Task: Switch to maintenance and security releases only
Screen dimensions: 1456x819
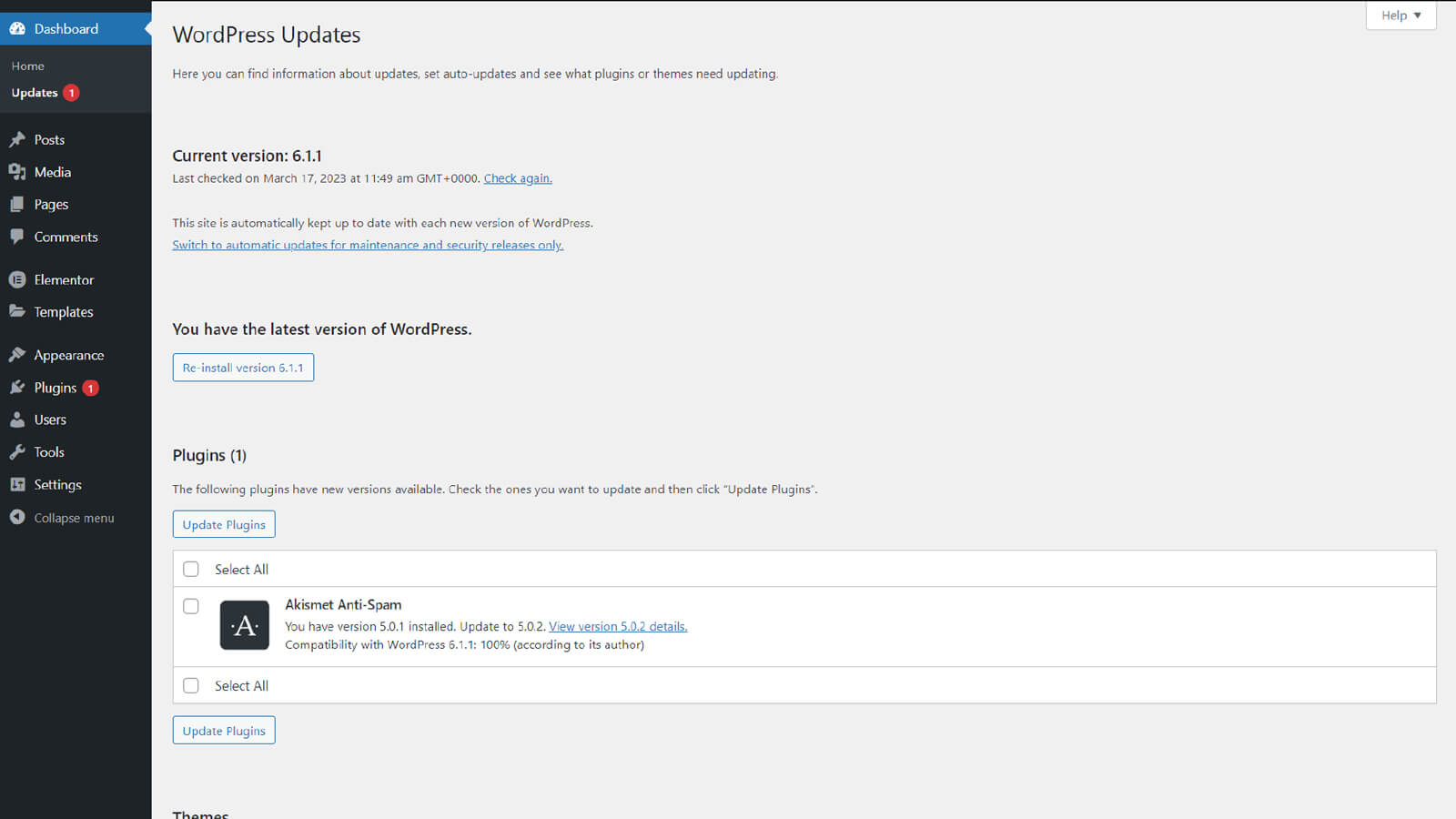Action: 368,245
